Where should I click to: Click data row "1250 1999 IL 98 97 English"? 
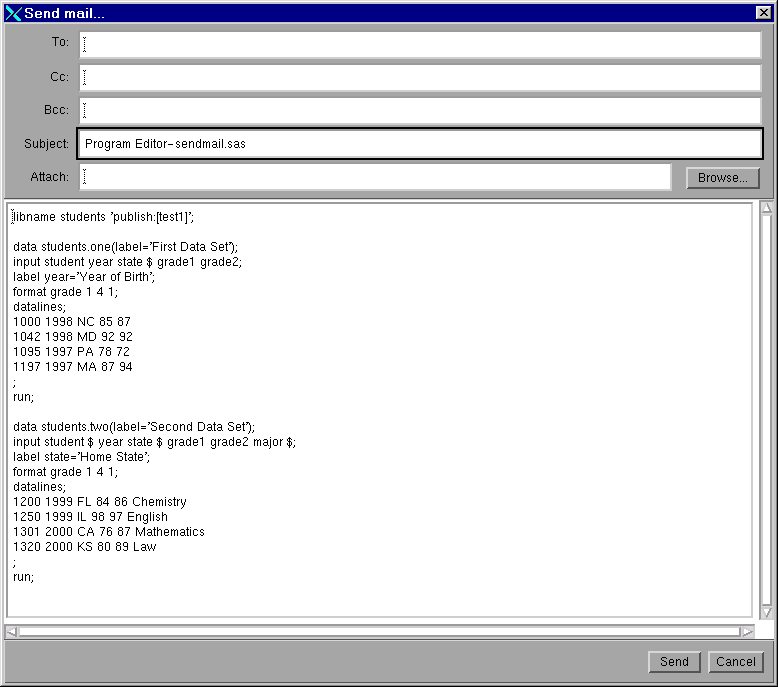tap(90, 517)
